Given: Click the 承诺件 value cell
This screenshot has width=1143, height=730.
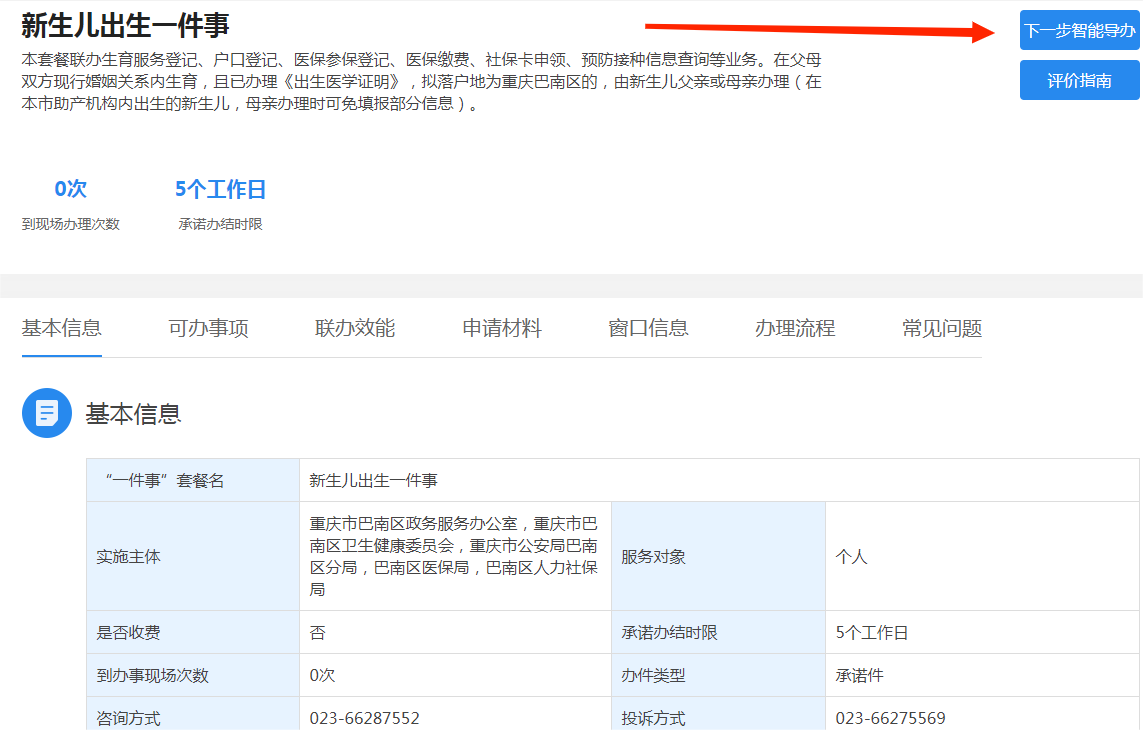Looking at the screenshot, I should tap(982, 675).
